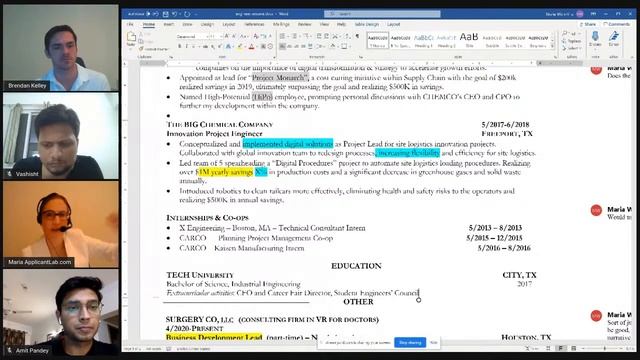Click the highlighted 'Business Development Lead' text
Screen dimensions: 640x360
pyautogui.click(x=214, y=337)
